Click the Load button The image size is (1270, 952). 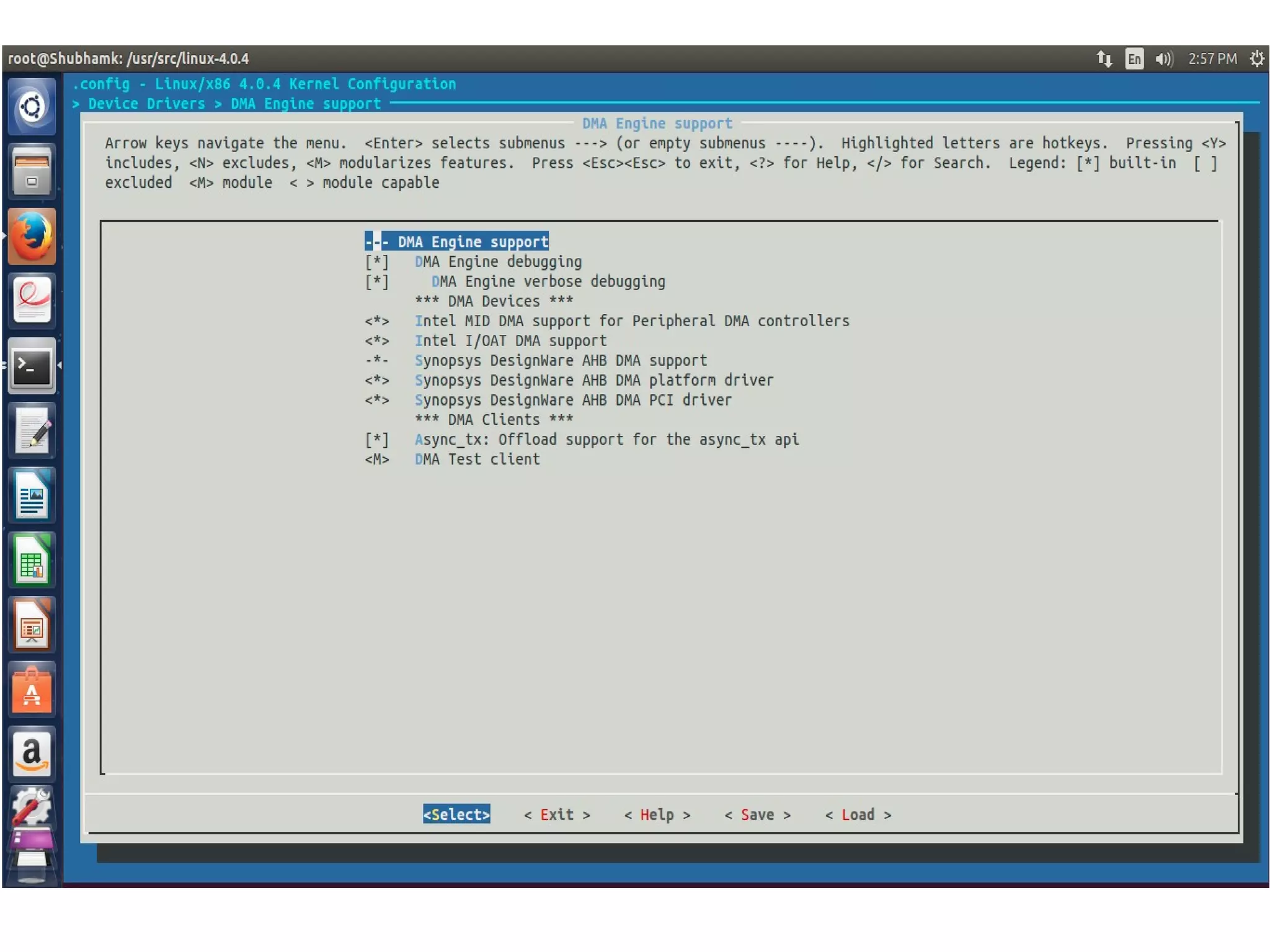(858, 815)
